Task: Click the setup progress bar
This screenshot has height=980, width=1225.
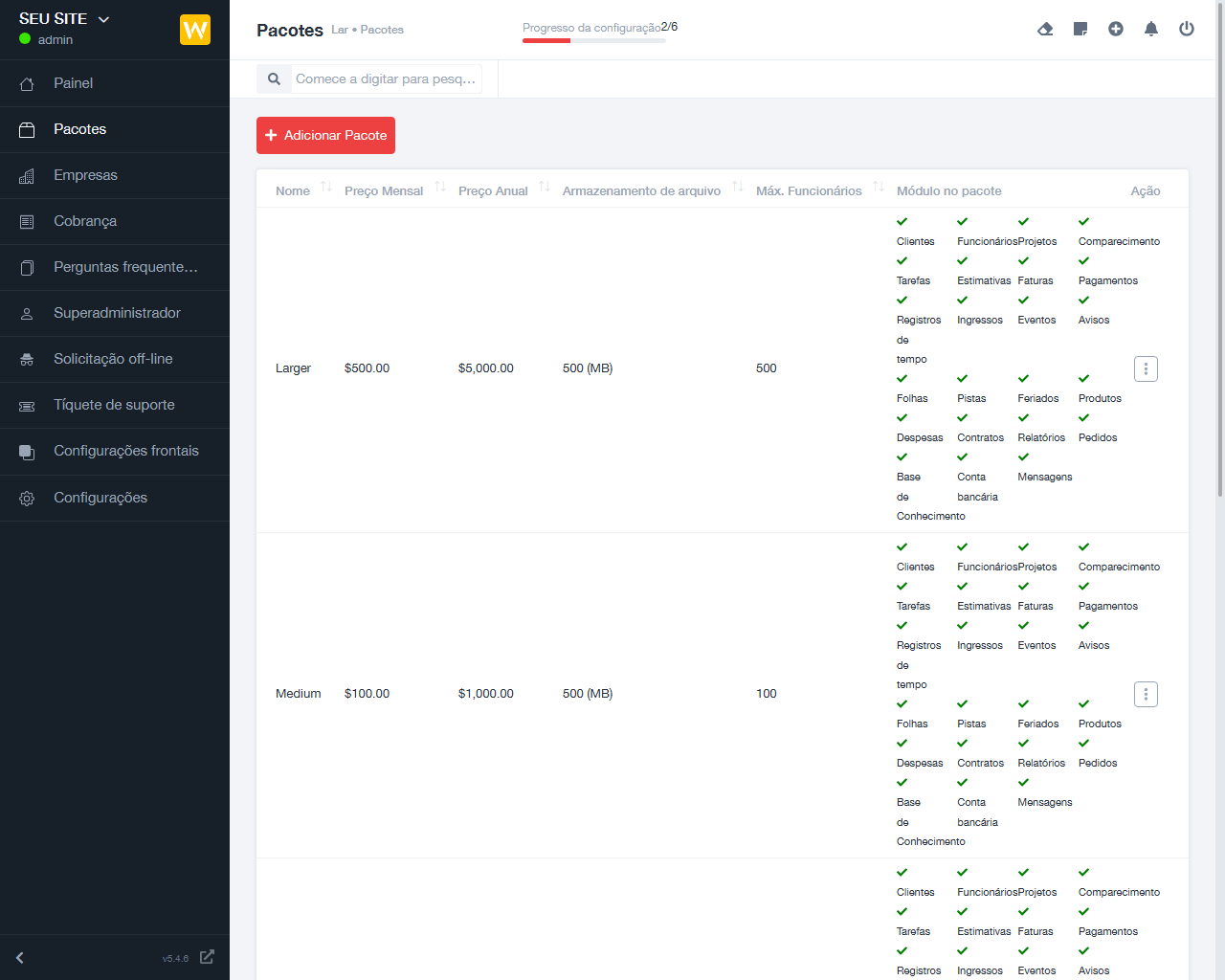Action: click(x=593, y=40)
